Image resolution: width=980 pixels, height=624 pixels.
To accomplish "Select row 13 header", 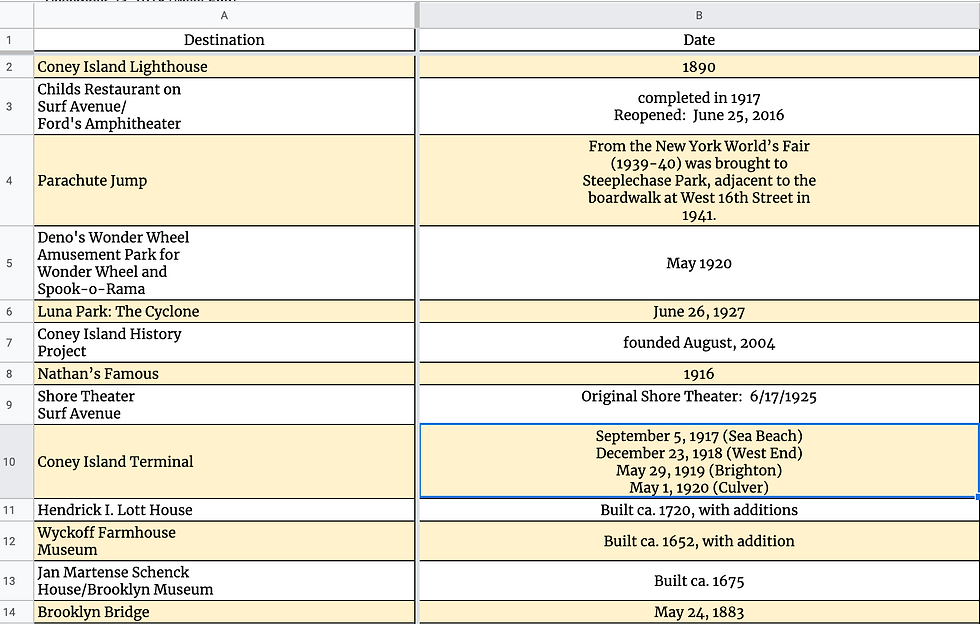I will point(16,581).
